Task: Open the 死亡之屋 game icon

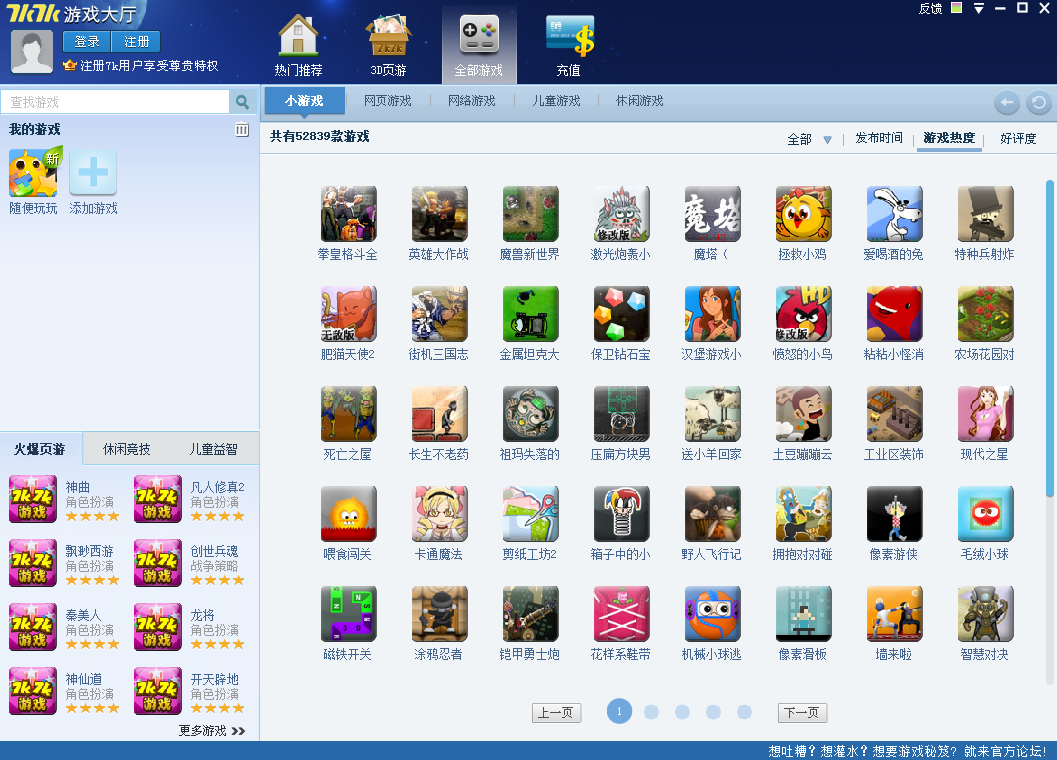Action: point(348,413)
